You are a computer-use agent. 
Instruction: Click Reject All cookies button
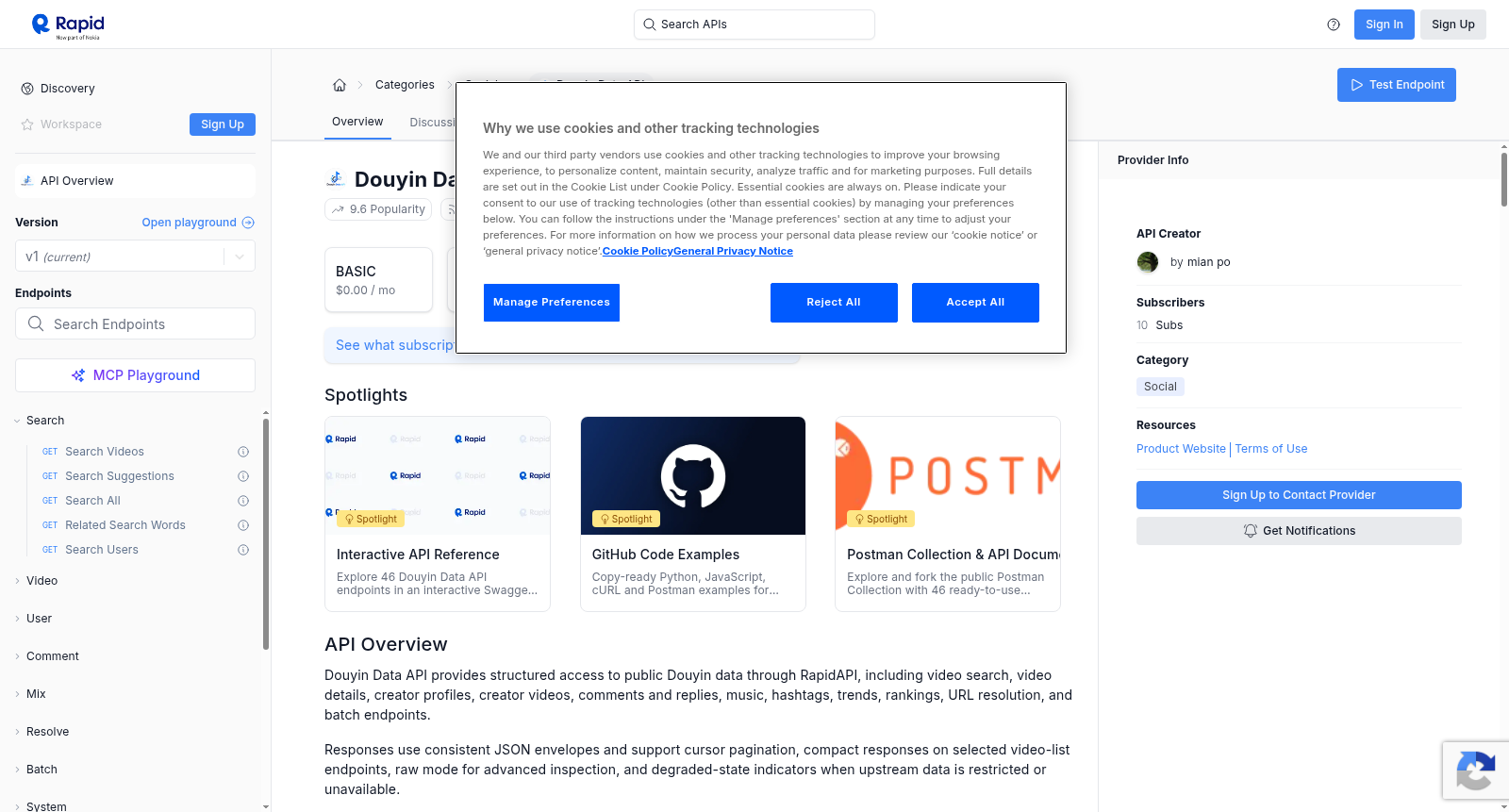coord(834,303)
